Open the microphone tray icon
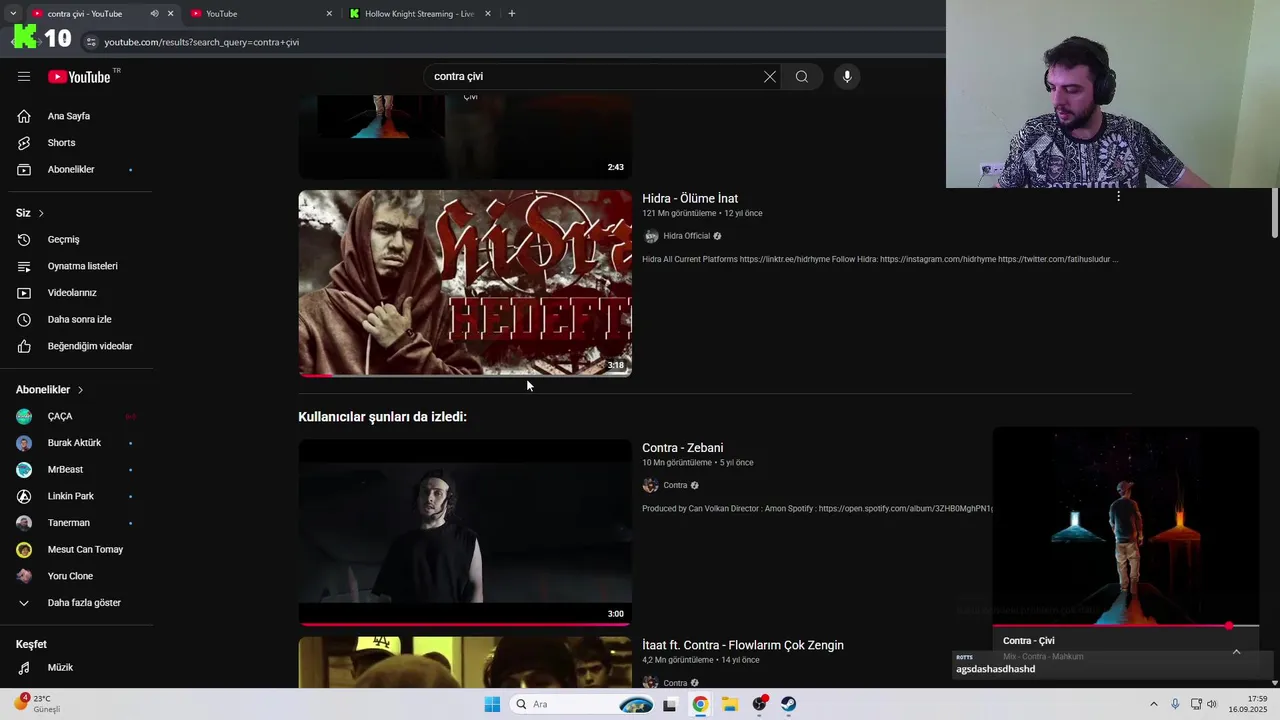Image resolution: width=1280 pixels, height=720 pixels. [x=1175, y=704]
